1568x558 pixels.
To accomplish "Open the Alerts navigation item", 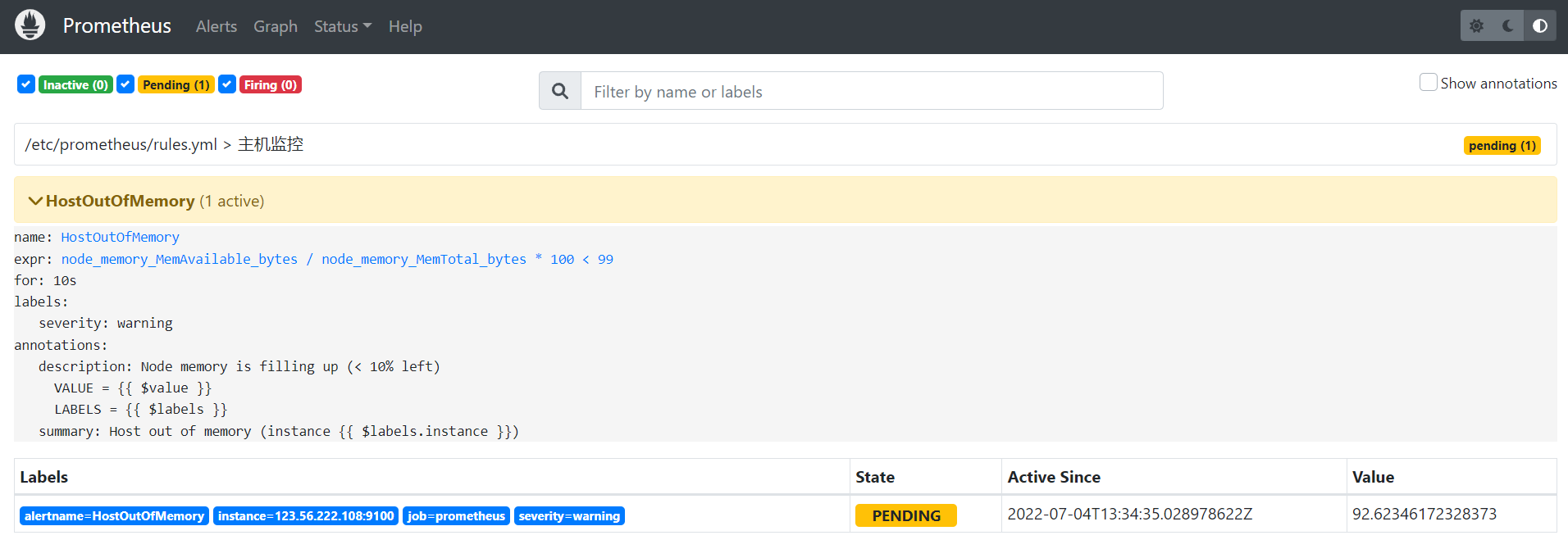I will 217,26.
